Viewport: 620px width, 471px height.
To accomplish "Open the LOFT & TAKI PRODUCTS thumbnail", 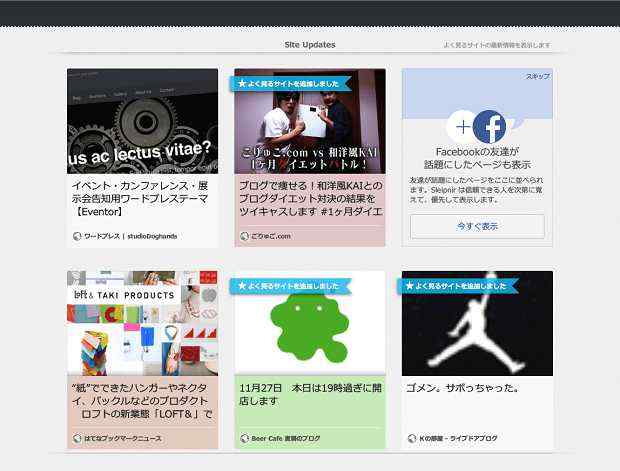I will [142, 323].
